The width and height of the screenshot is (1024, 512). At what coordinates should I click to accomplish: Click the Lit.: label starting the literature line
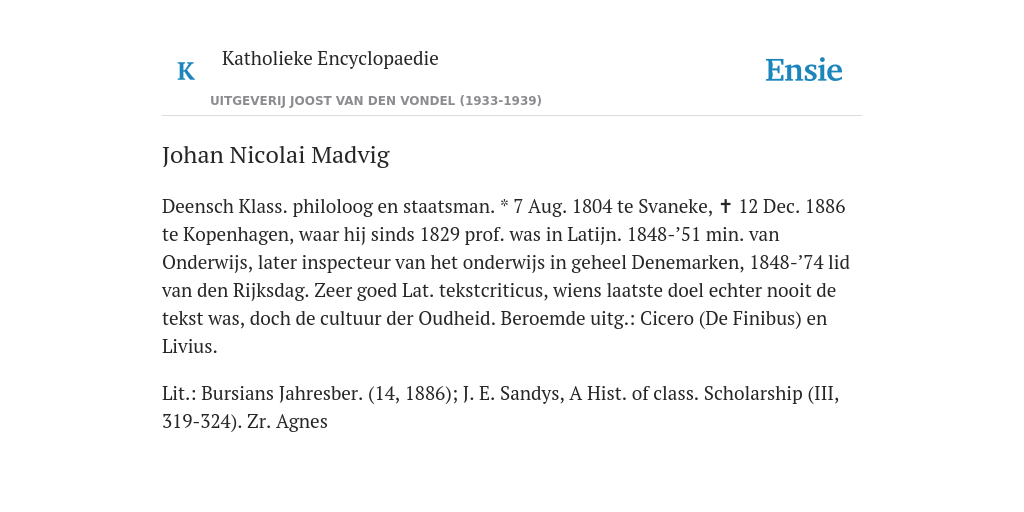(179, 394)
